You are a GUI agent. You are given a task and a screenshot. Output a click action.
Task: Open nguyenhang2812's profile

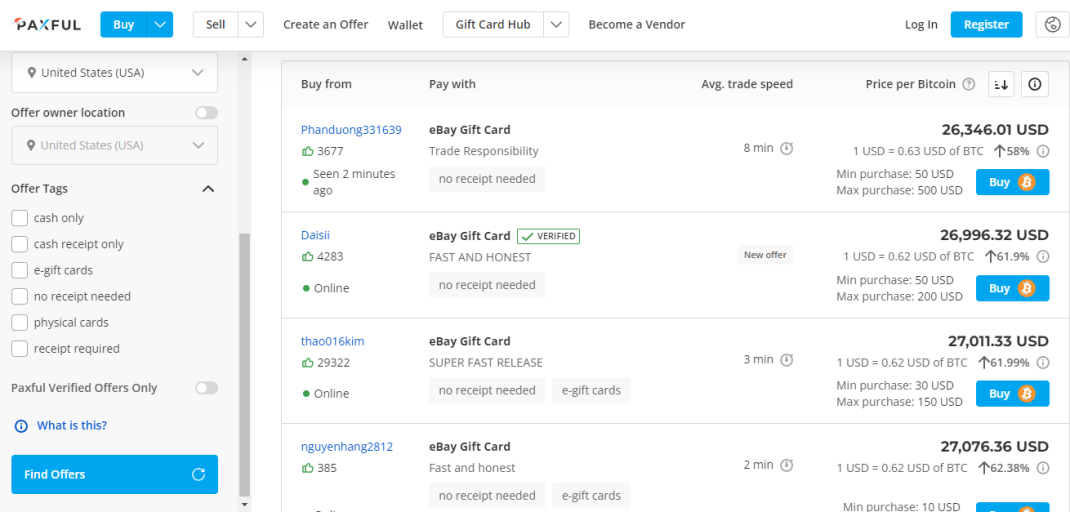click(x=347, y=446)
